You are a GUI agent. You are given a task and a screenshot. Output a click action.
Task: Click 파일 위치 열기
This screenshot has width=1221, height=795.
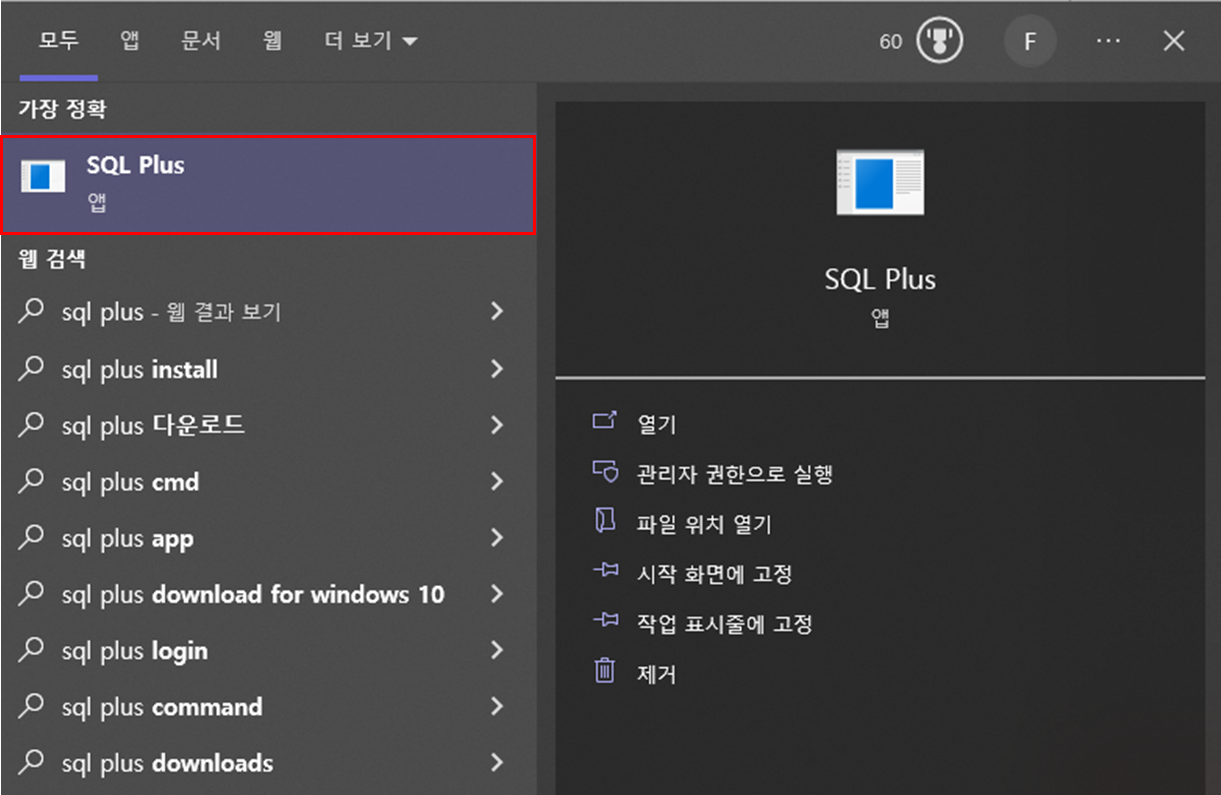click(x=704, y=524)
